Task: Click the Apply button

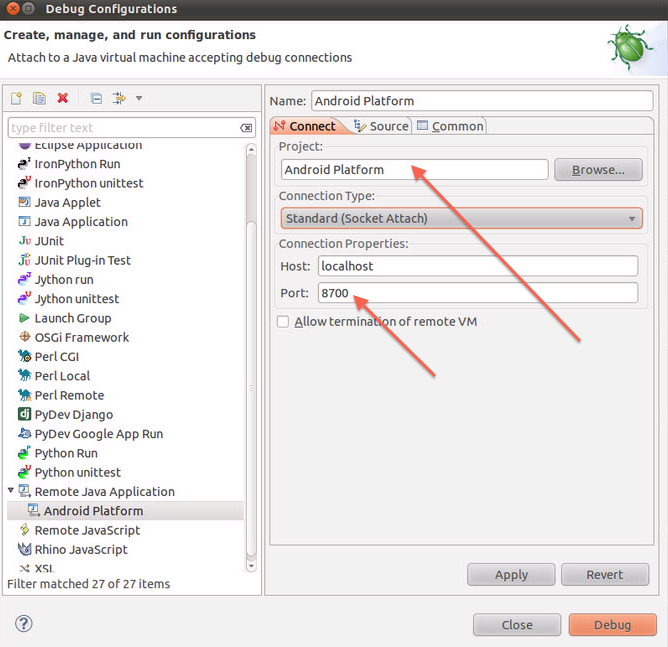Action: (511, 575)
